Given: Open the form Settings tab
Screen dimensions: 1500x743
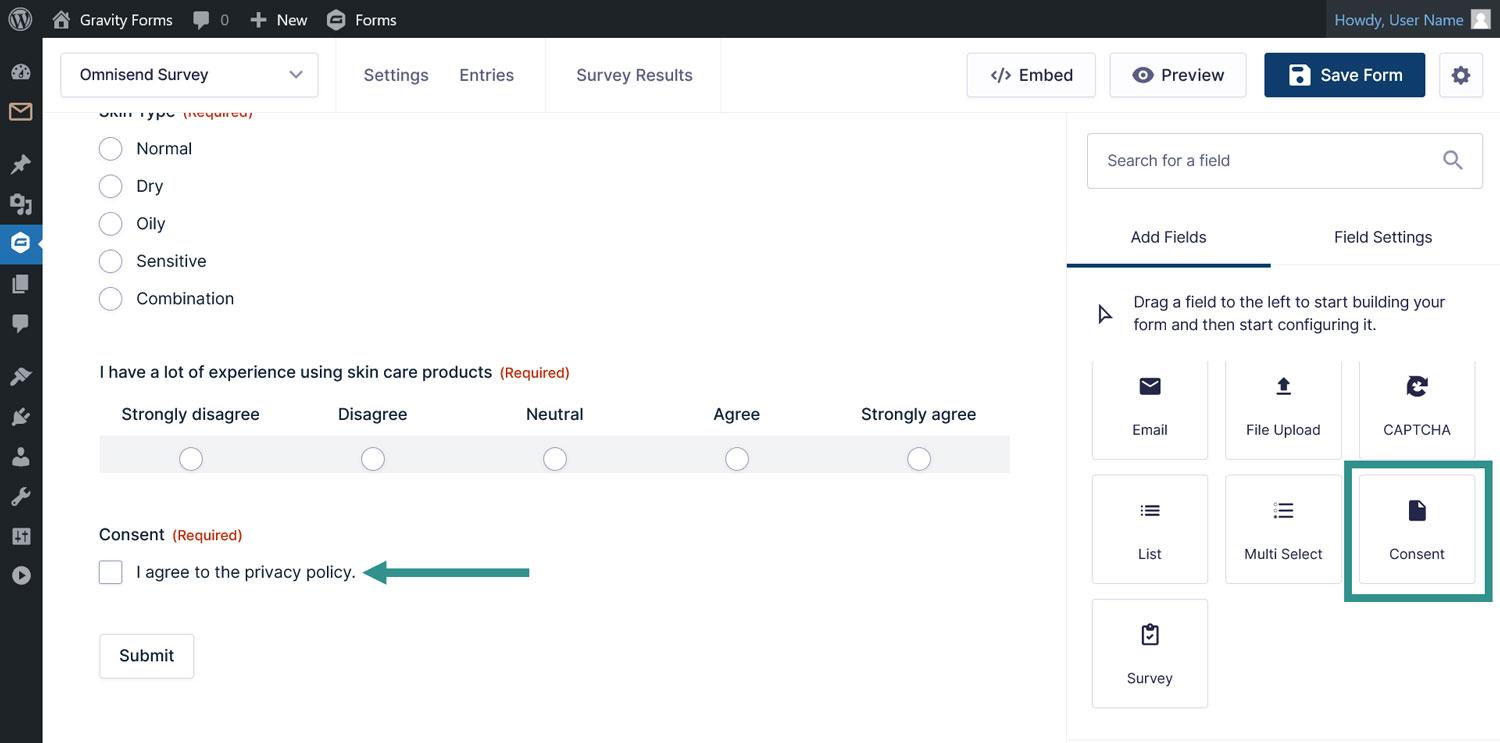Looking at the screenshot, I should point(396,75).
